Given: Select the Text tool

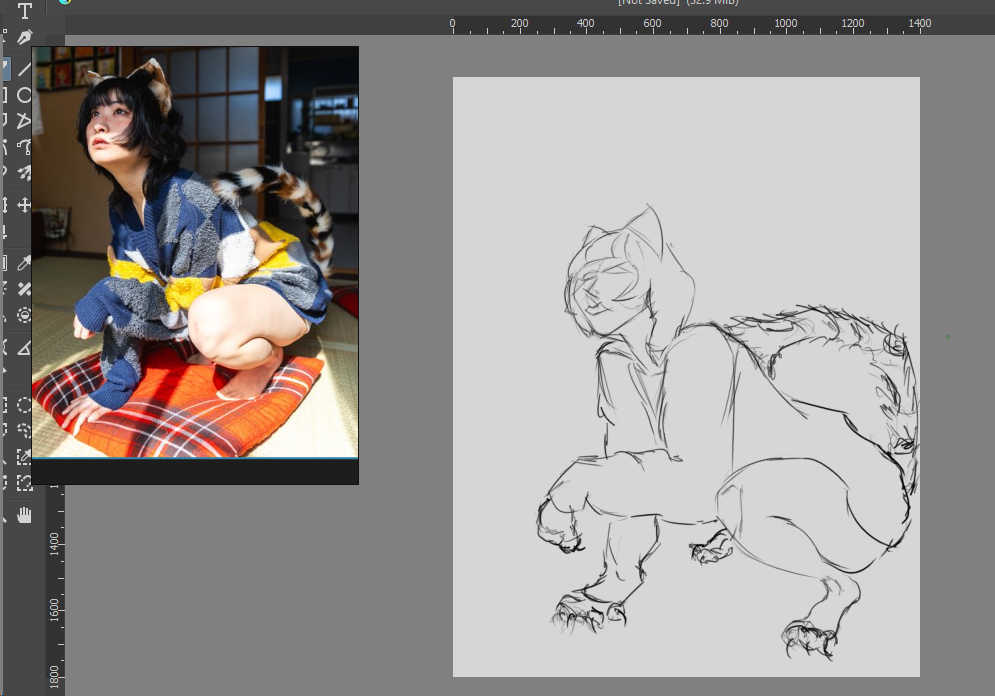Looking at the screenshot, I should (x=24, y=11).
